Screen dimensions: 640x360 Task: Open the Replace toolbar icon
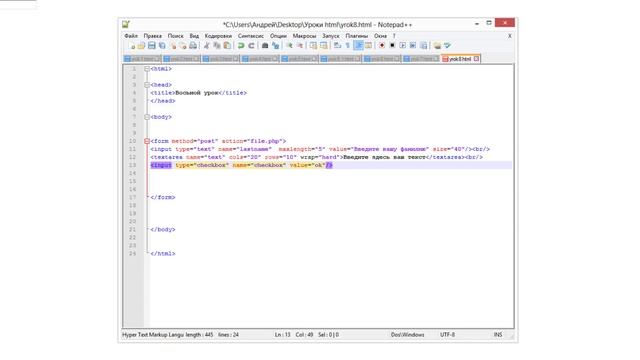click(x=276, y=46)
